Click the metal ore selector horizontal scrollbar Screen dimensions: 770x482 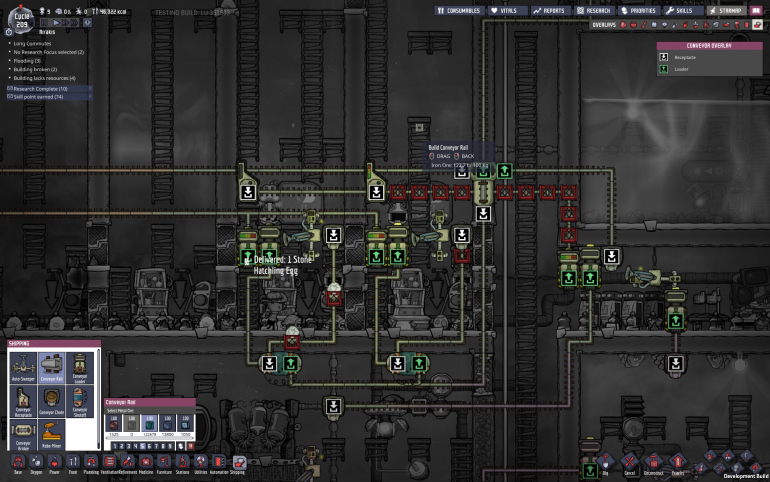pyautogui.click(x=150, y=438)
